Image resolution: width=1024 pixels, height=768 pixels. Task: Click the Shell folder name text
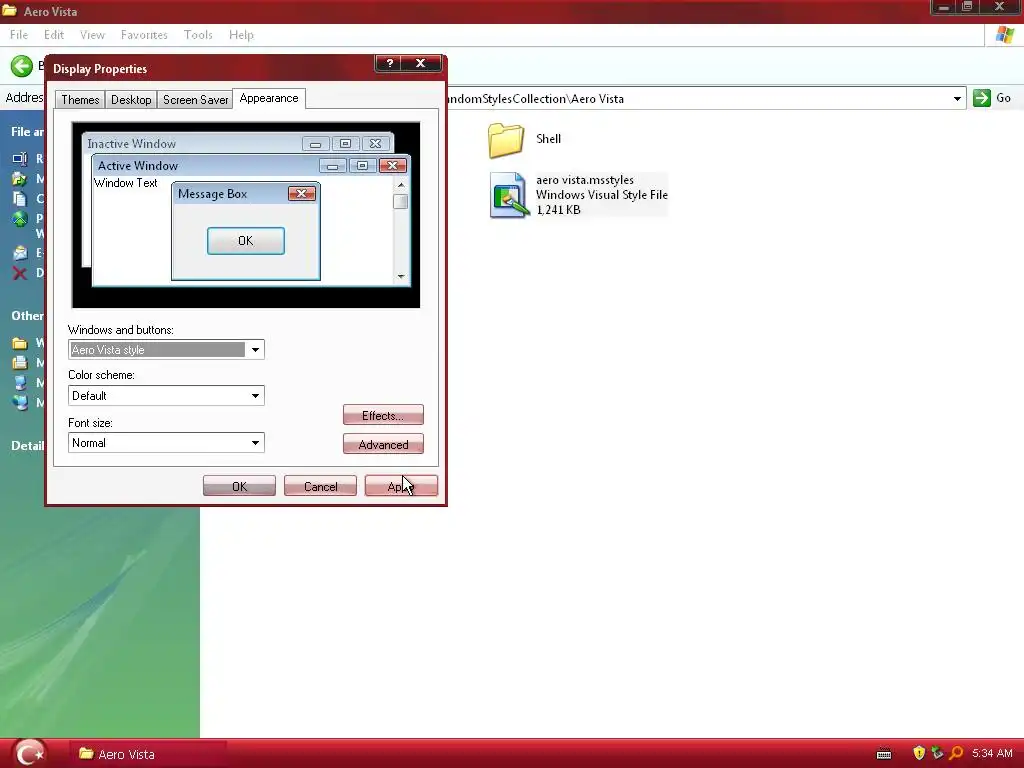[549, 138]
